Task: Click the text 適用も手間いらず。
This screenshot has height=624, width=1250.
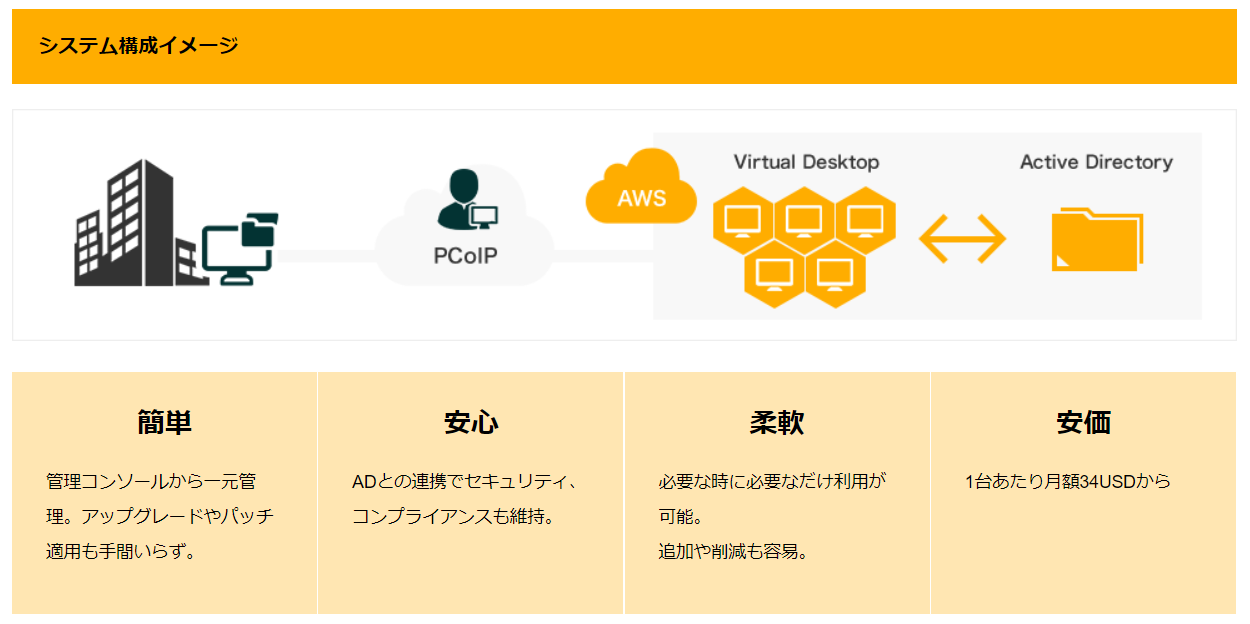Action: [x=121, y=551]
